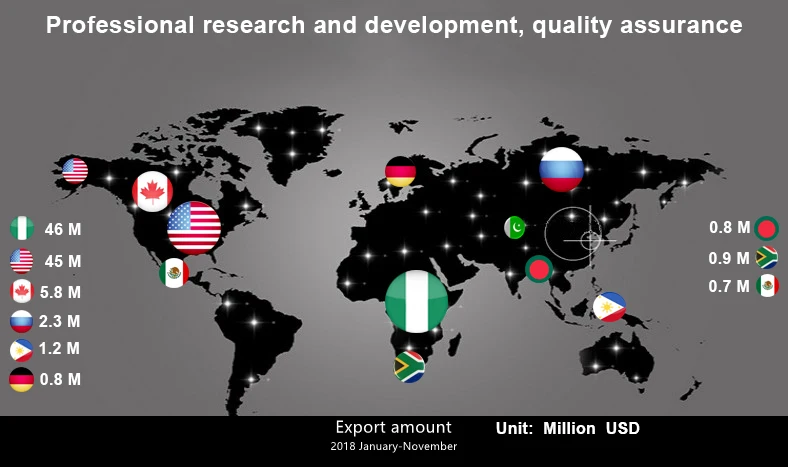
Task: Click the Mexico flag beside 0.7 M
Action: (767, 286)
